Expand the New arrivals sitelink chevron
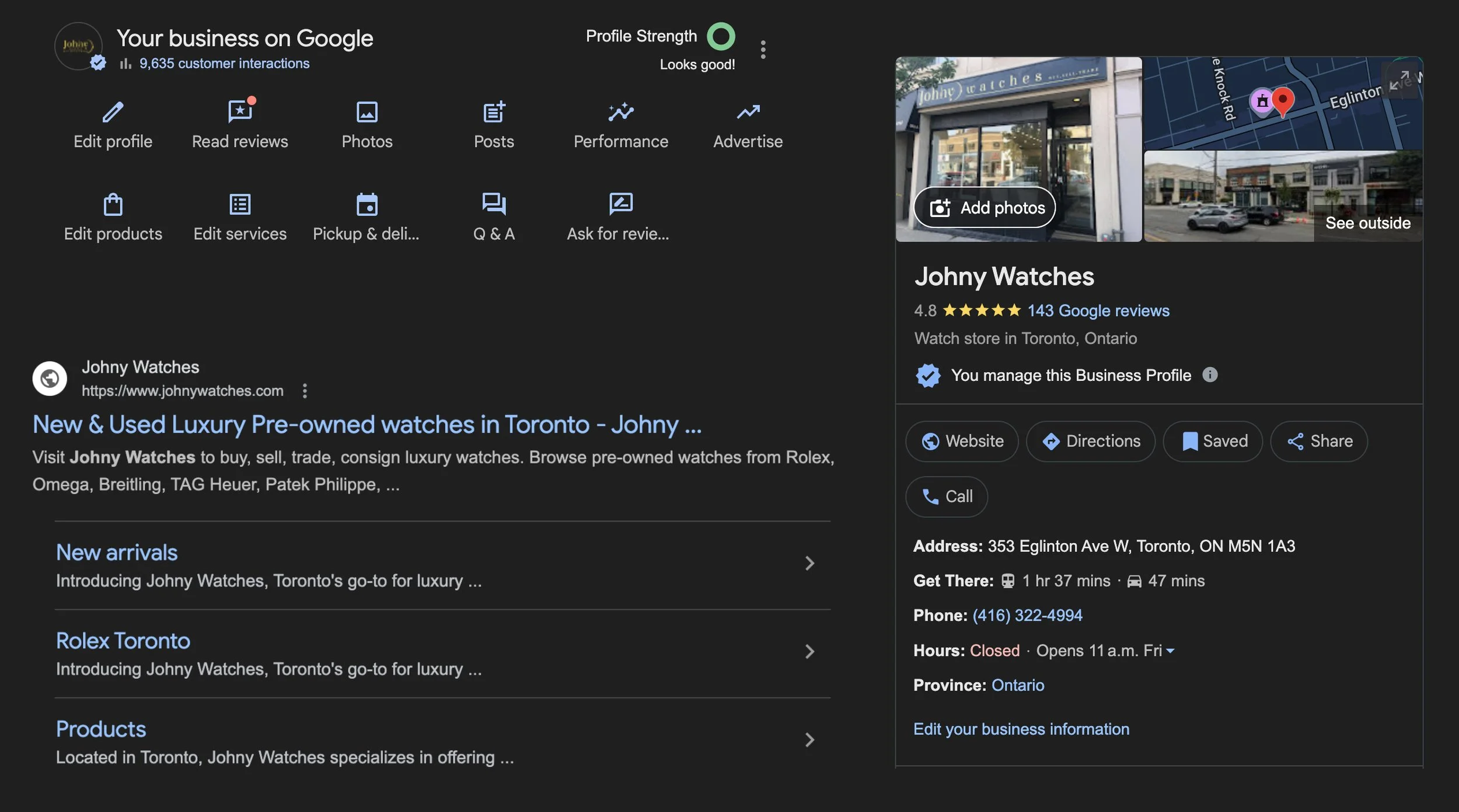1459x812 pixels. pyautogui.click(x=809, y=563)
